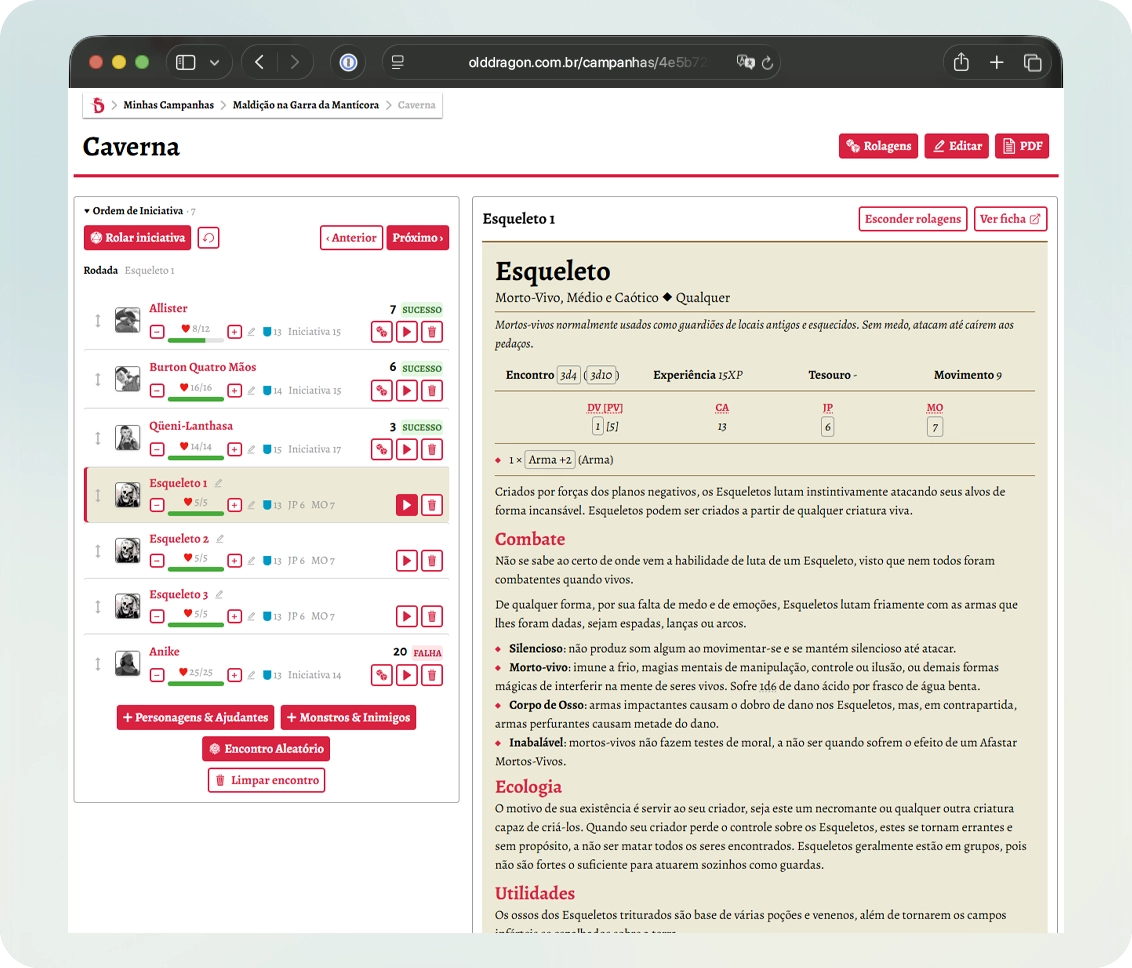Click Esconder rolagens button
The width and height of the screenshot is (1132, 968).
[x=913, y=219]
